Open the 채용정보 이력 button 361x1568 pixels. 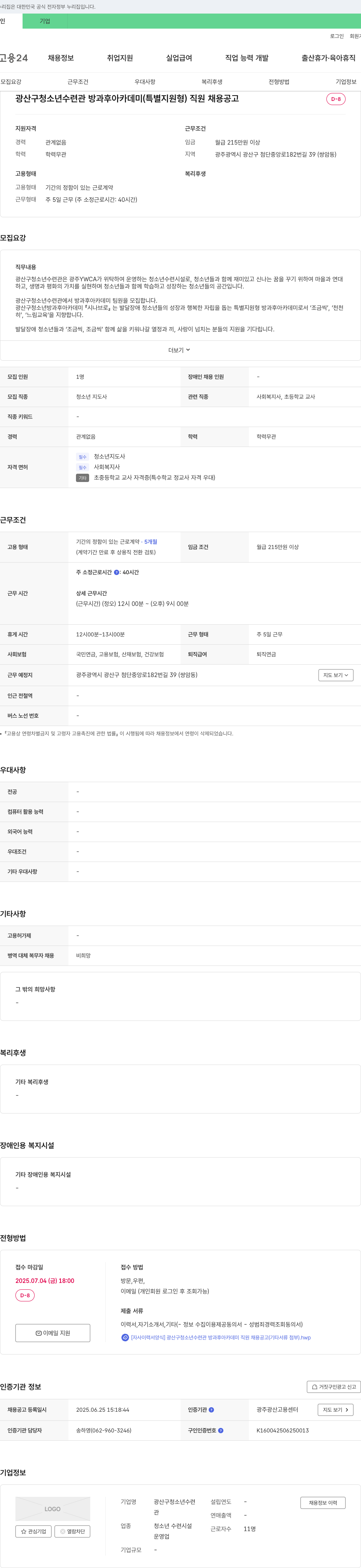coord(323,1503)
